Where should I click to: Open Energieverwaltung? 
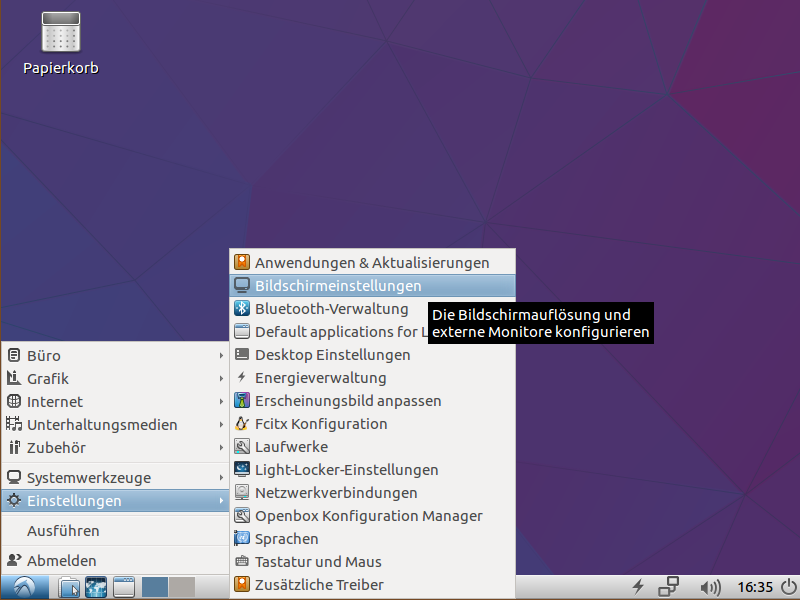coord(372,378)
